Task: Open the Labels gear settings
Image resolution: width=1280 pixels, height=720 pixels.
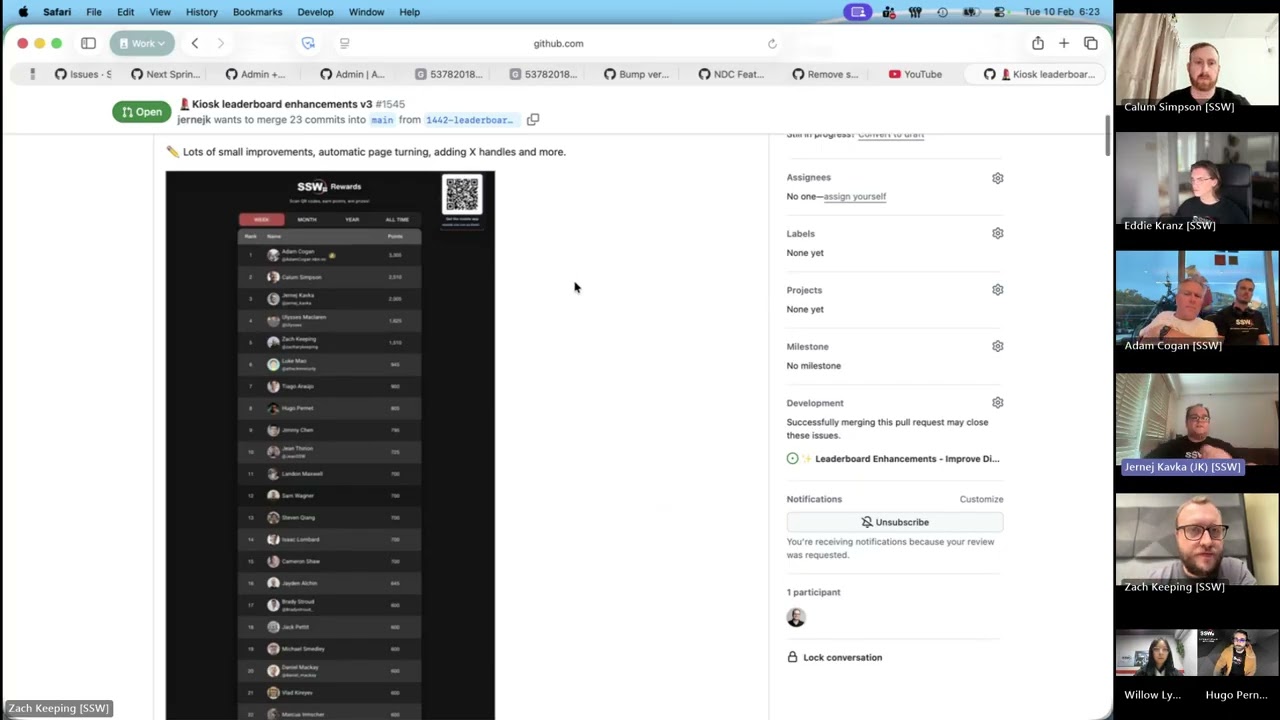Action: pos(997,234)
